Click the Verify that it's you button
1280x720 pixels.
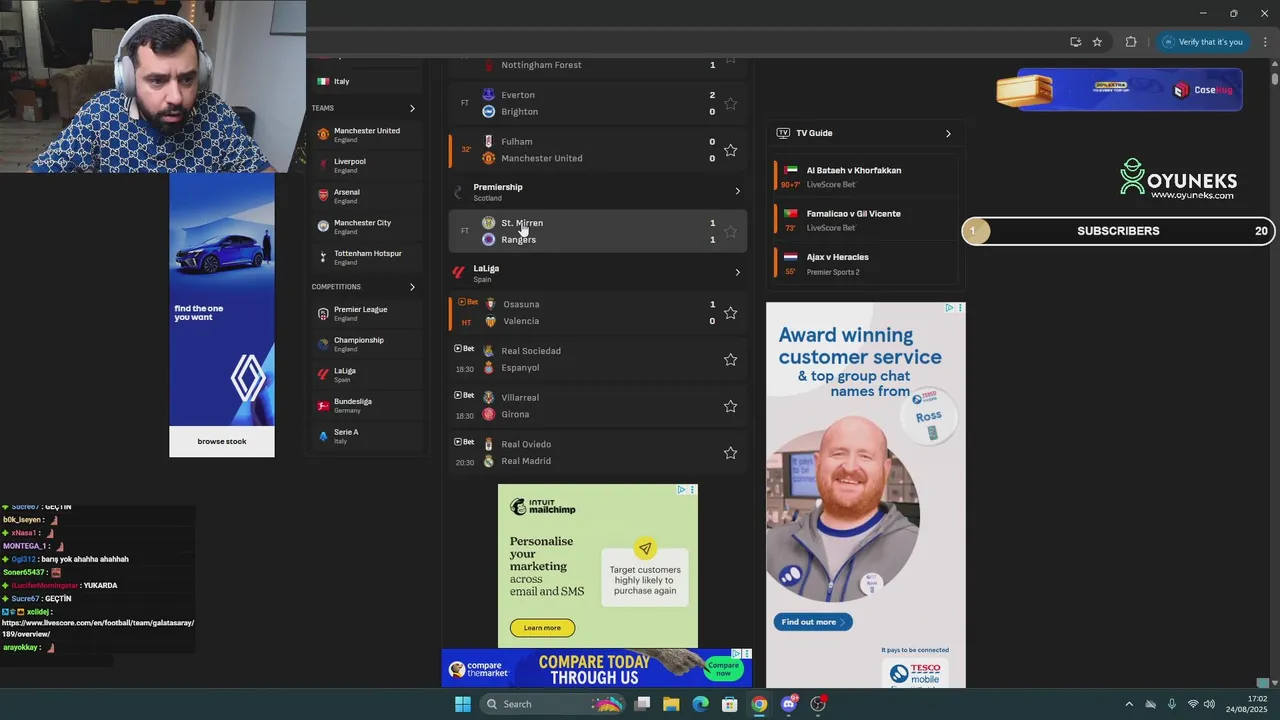[x=1203, y=42]
